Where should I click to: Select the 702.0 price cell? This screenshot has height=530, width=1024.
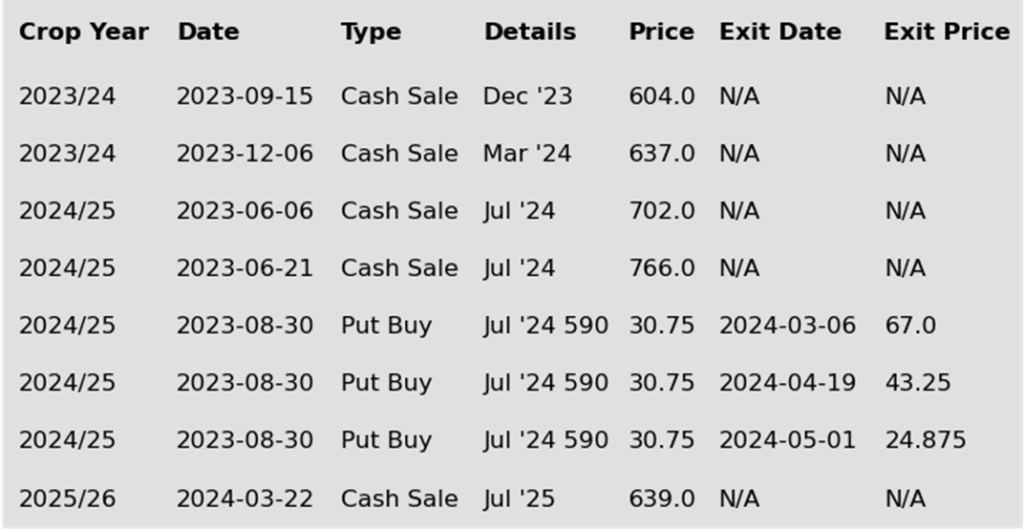[x=662, y=211]
